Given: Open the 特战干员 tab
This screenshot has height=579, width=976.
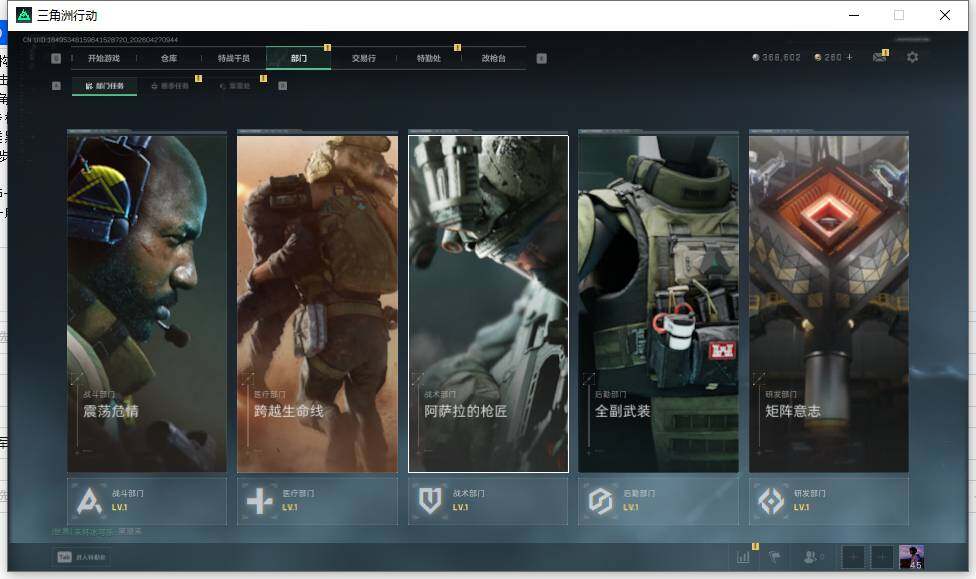Looking at the screenshot, I should coord(233,58).
